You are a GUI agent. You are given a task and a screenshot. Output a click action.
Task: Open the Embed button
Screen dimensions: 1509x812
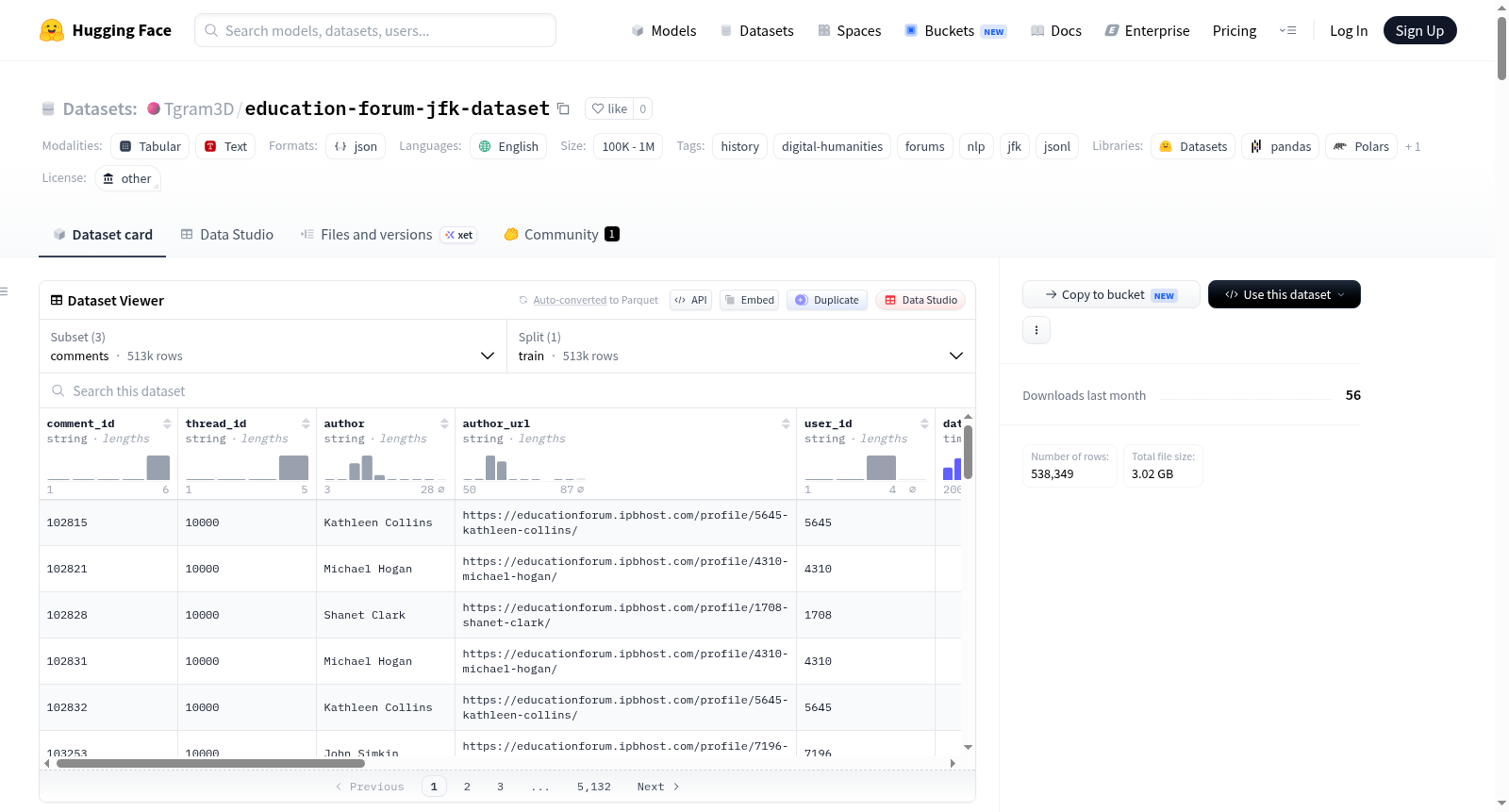pos(750,300)
